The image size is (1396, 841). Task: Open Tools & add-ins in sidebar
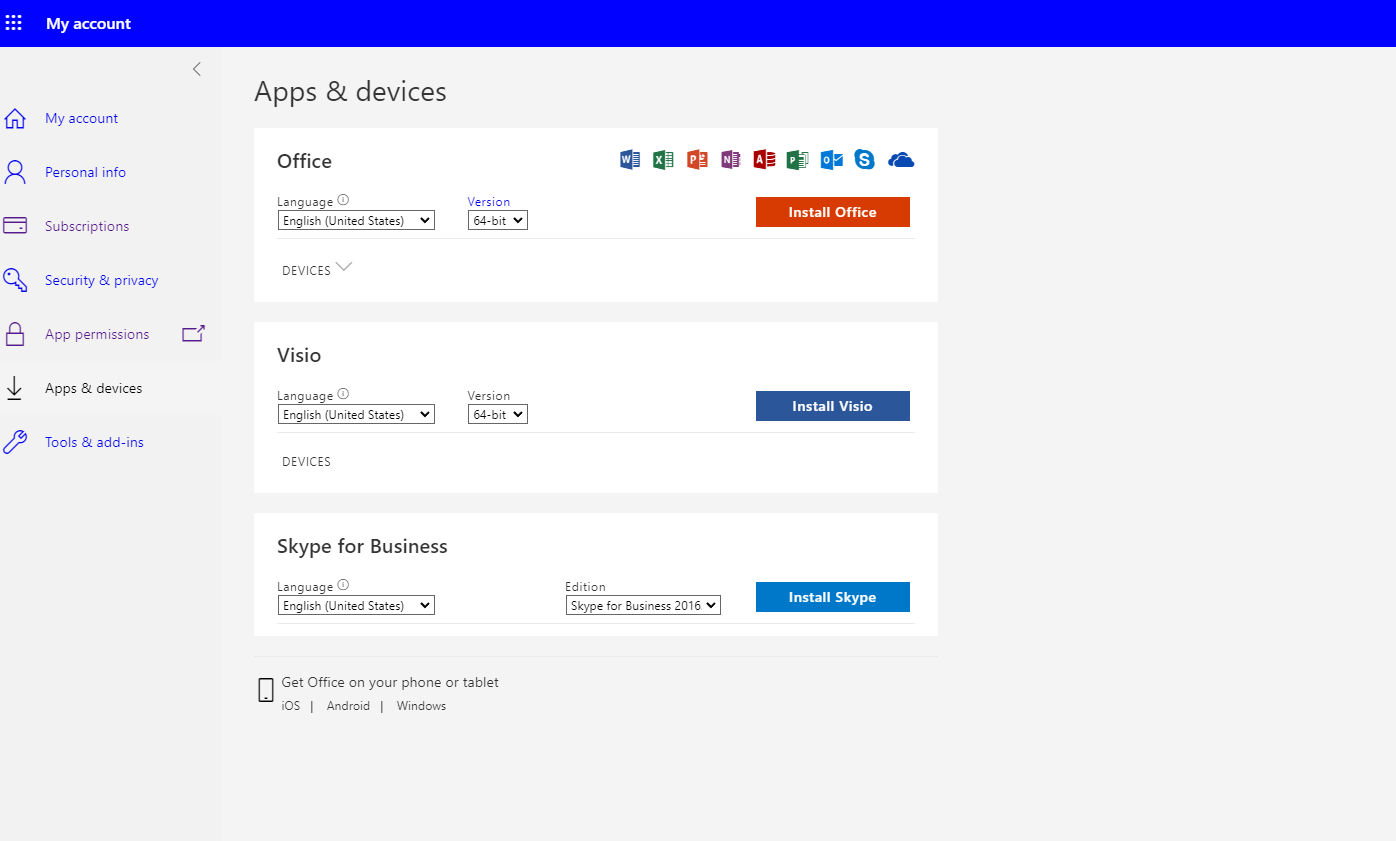click(94, 442)
